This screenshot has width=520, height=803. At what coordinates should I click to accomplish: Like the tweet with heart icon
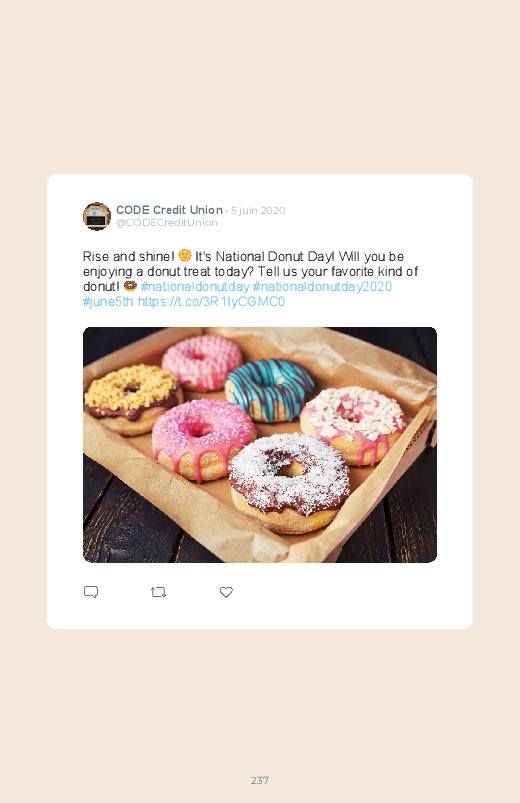pos(226,592)
